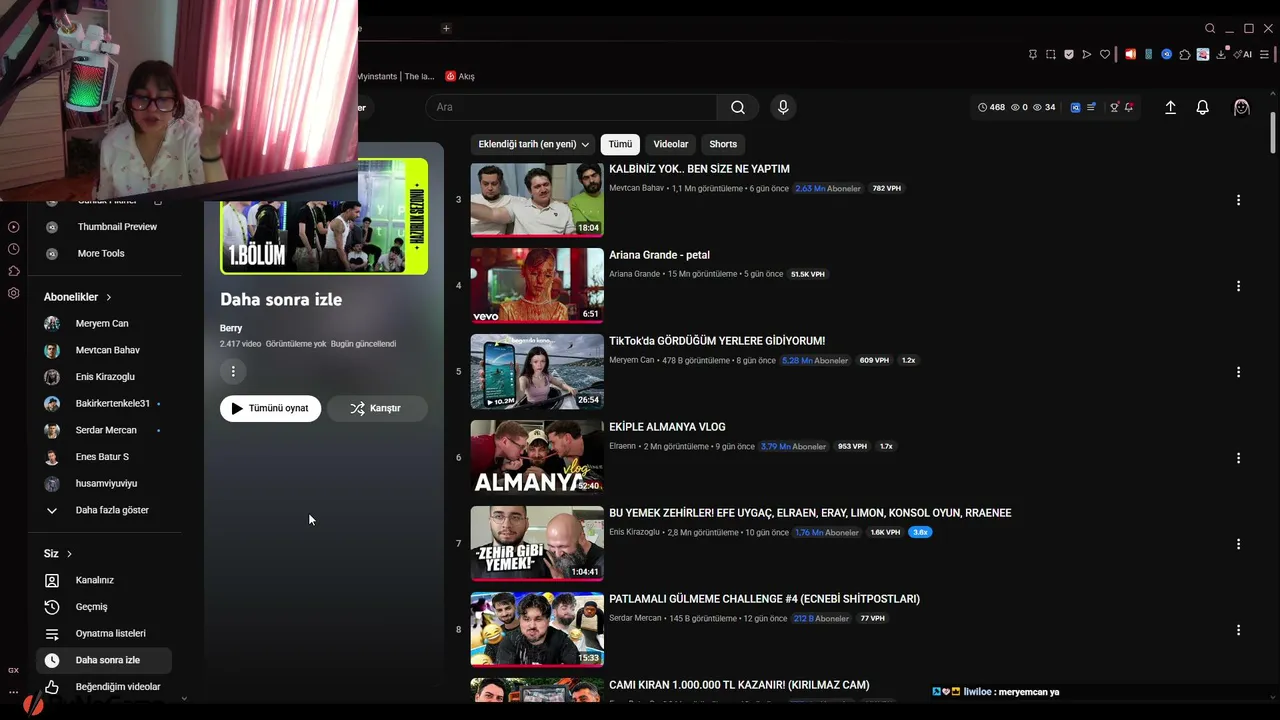The width and height of the screenshot is (1280, 720).
Task: Click the 'Tümünü oynat' play all button
Action: (270, 408)
